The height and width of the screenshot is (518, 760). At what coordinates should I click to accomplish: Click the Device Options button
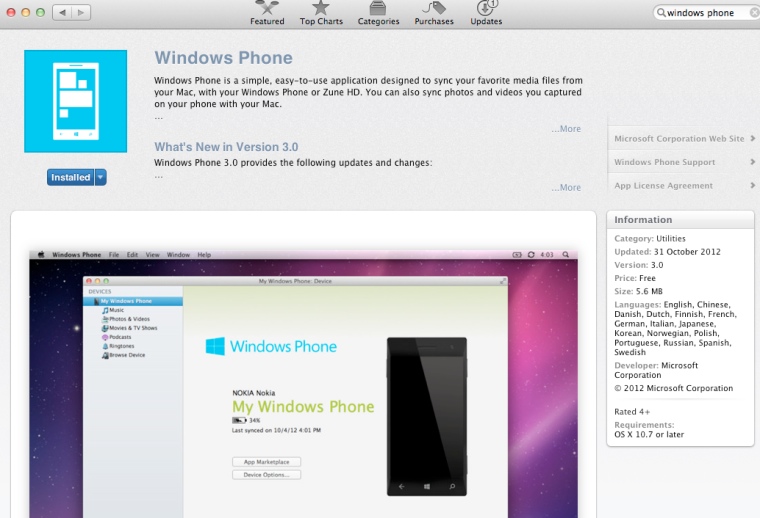[266, 475]
